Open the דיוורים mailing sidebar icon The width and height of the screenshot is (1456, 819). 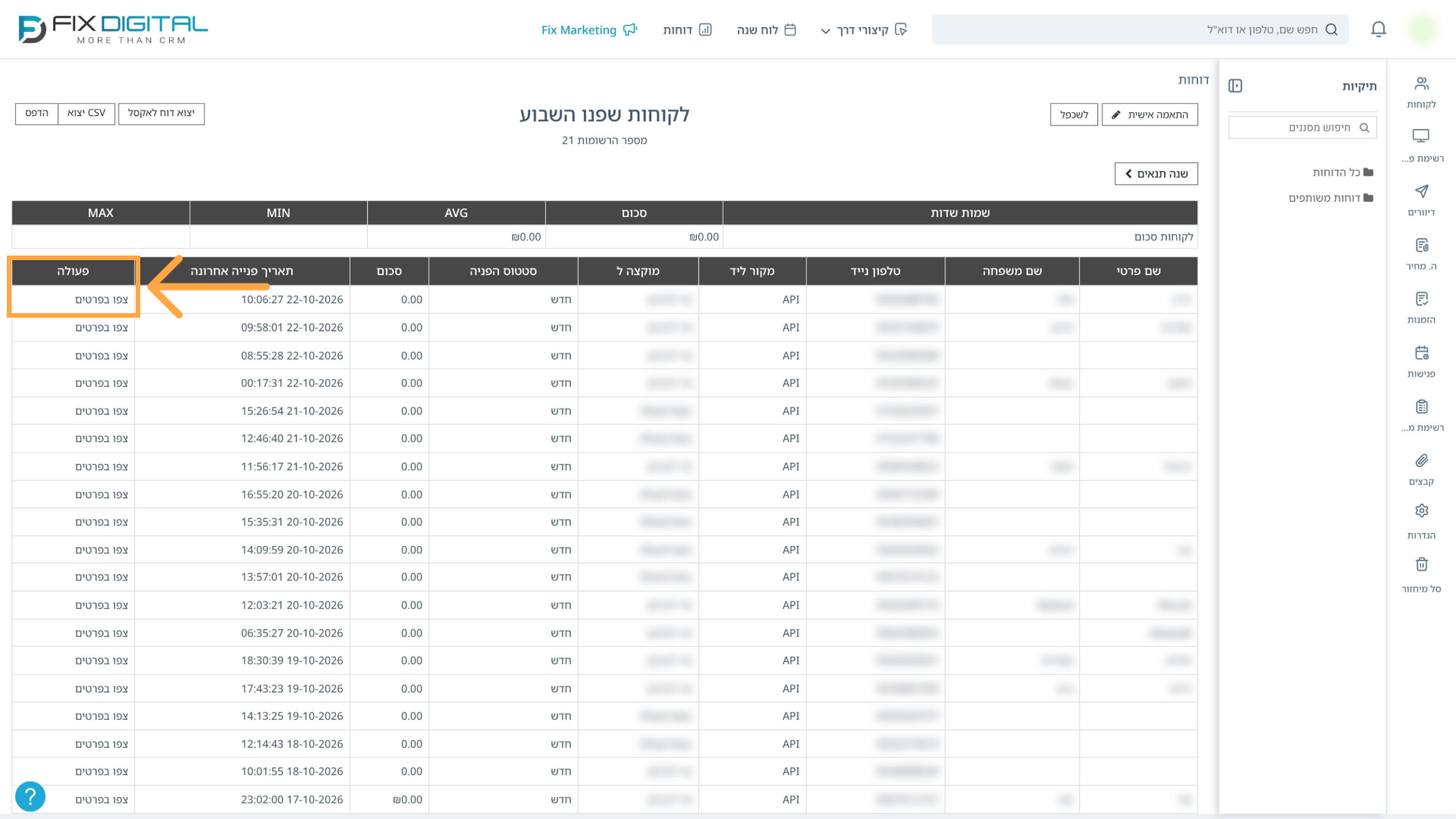(1422, 191)
